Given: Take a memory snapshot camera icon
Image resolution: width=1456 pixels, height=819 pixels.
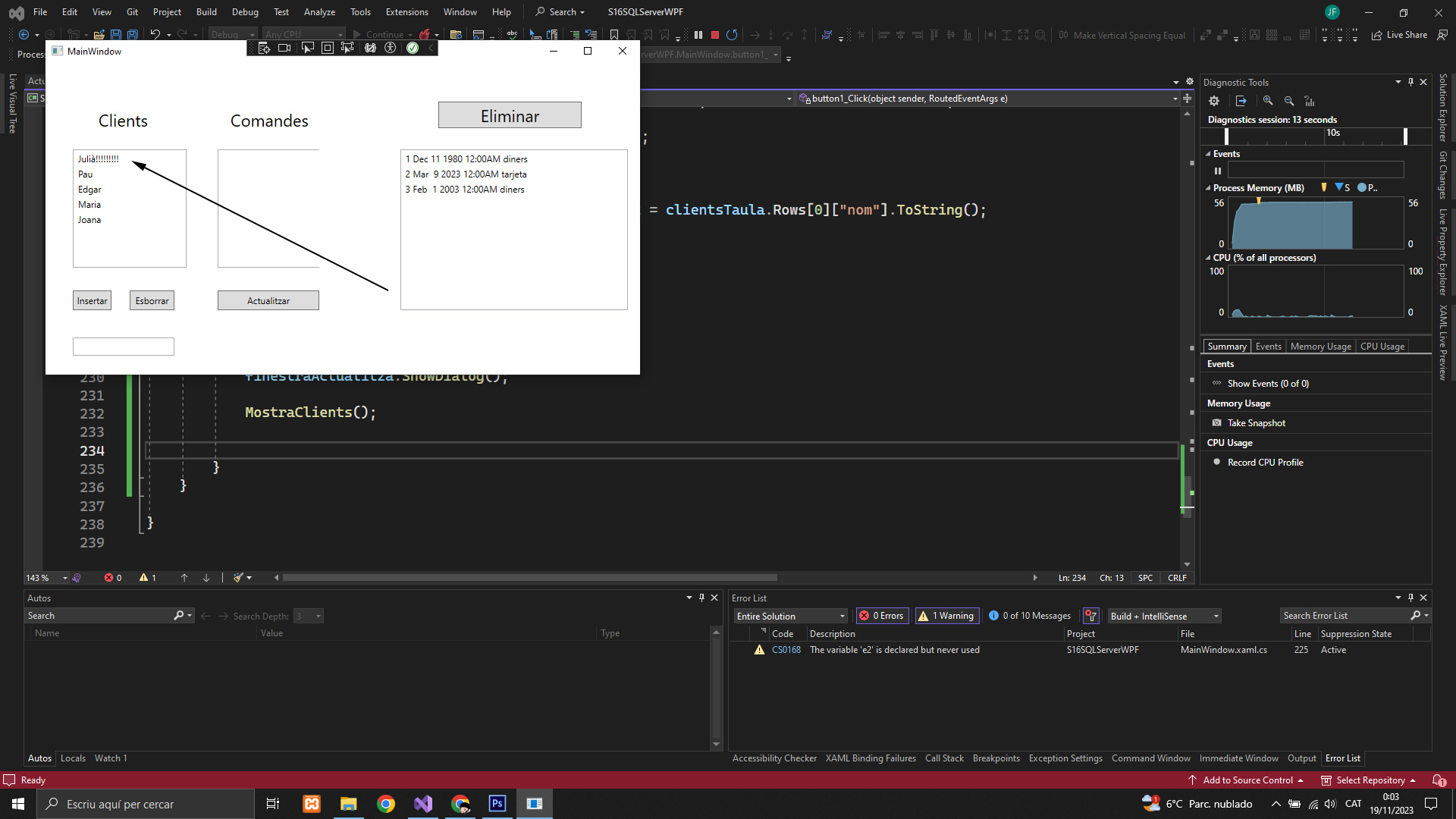Looking at the screenshot, I should coord(1217,423).
